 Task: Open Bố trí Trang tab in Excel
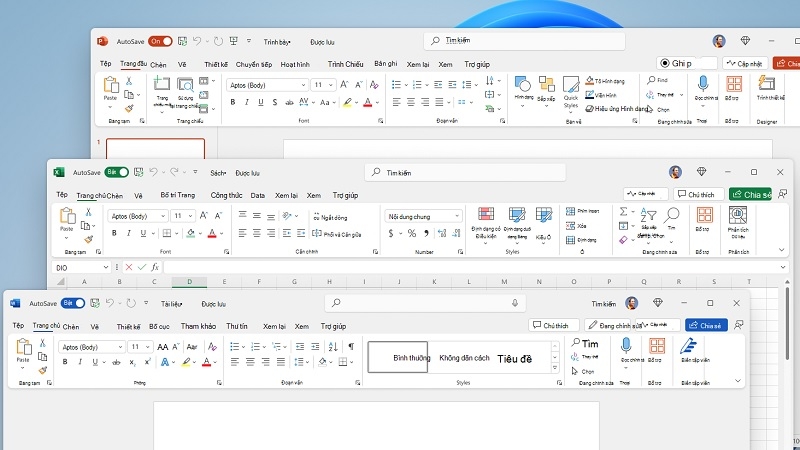[x=178, y=195]
